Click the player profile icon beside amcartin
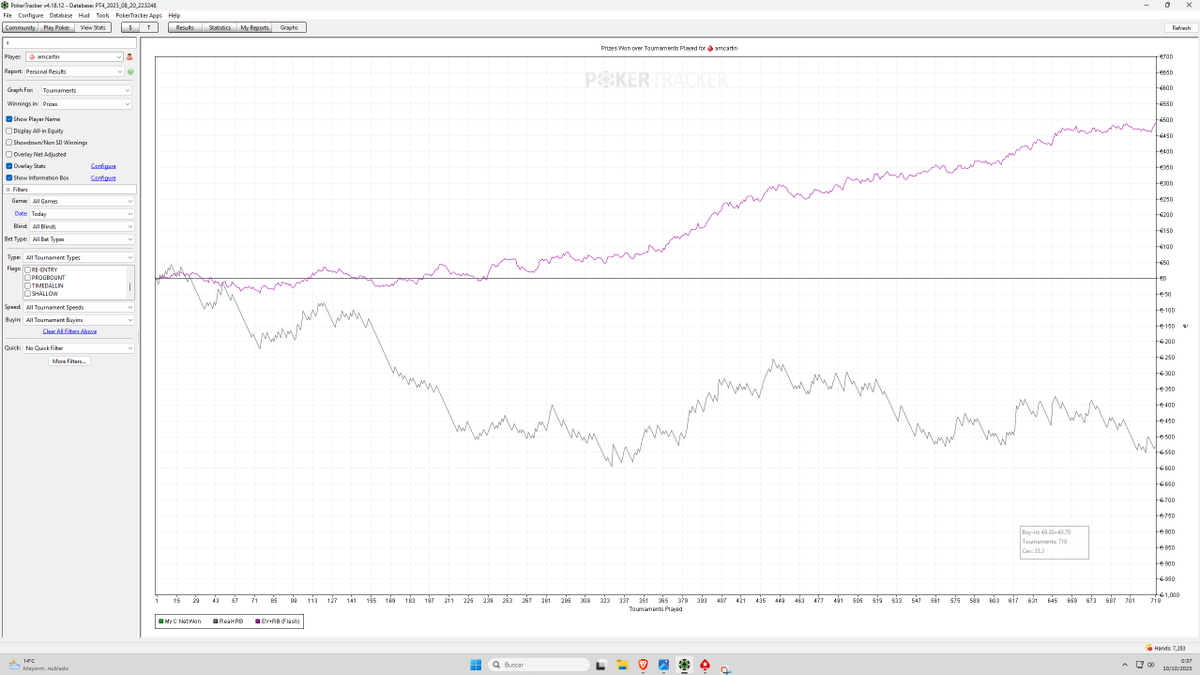This screenshot has width=1200, height=675. point(130,57)
